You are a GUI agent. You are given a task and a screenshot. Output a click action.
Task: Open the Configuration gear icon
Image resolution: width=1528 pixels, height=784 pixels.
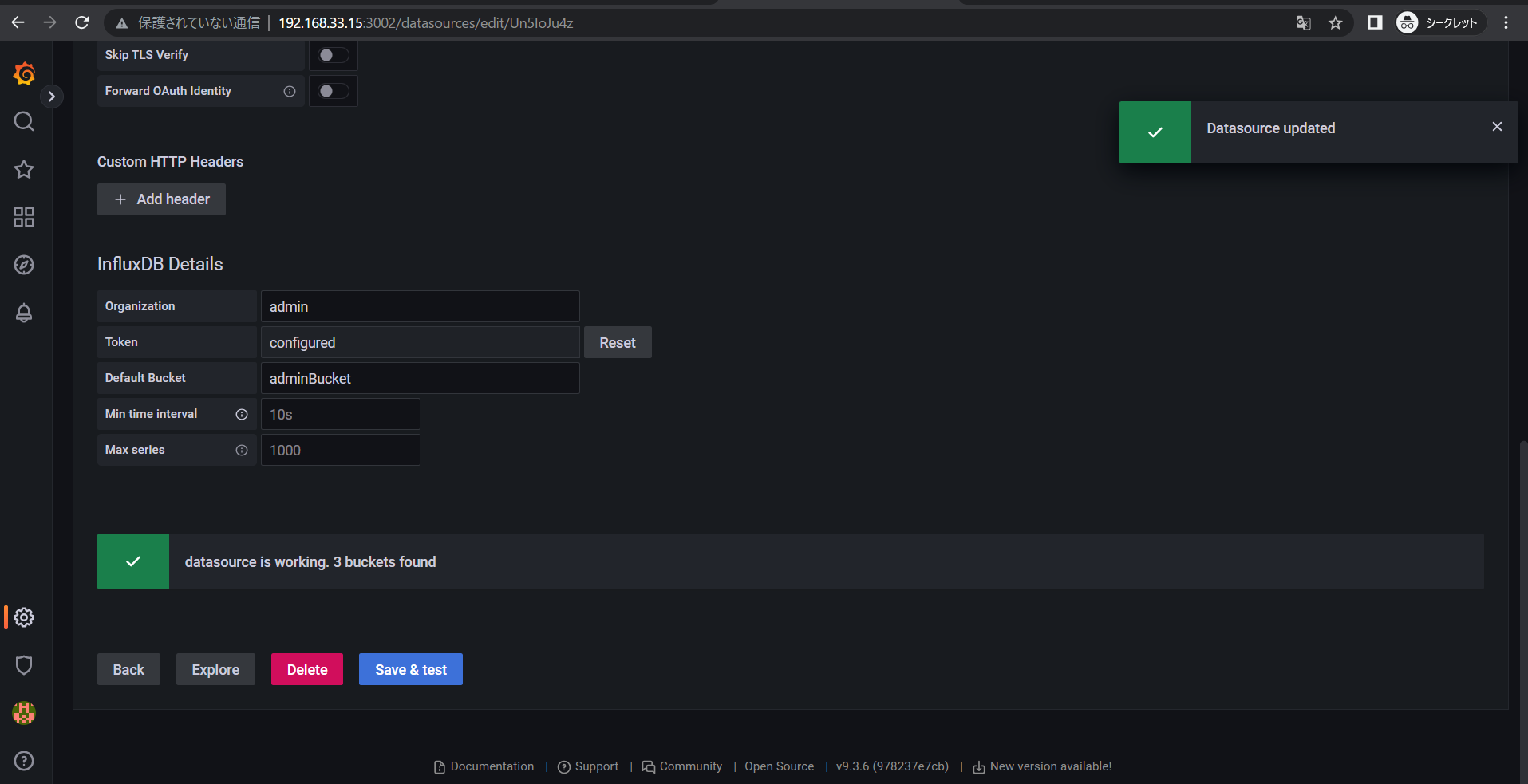(x=24, y=617)
